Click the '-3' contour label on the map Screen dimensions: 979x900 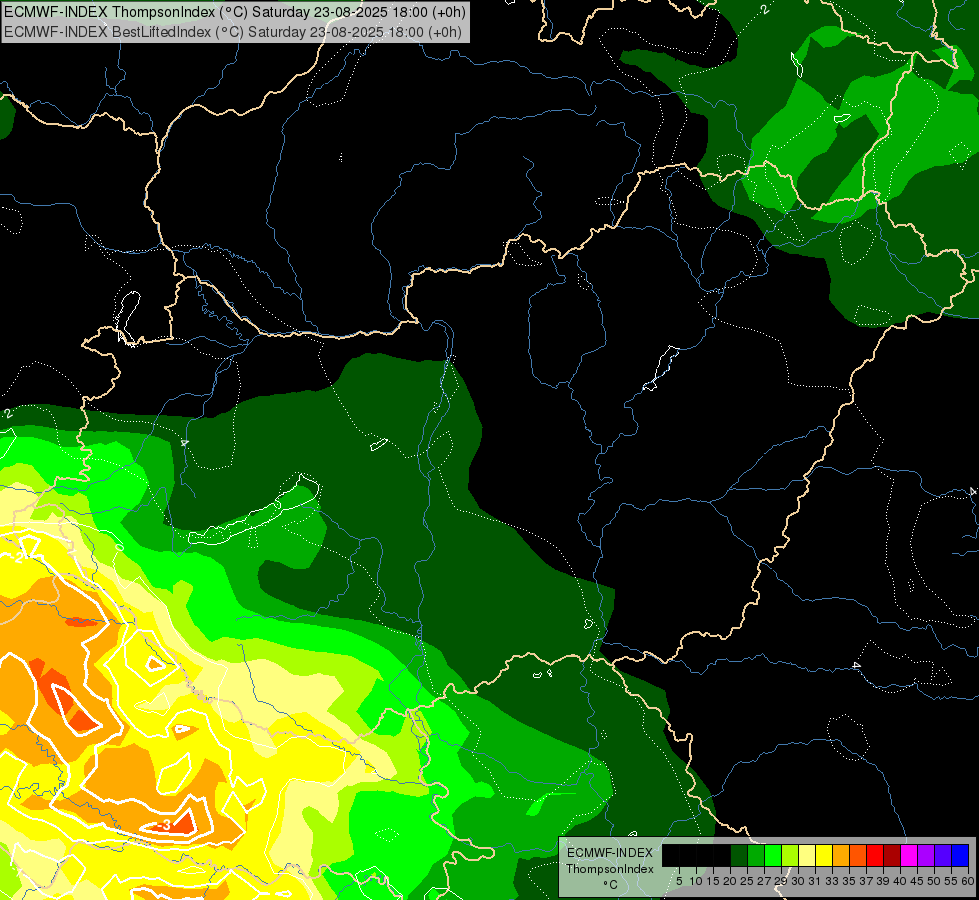point(164,825)
